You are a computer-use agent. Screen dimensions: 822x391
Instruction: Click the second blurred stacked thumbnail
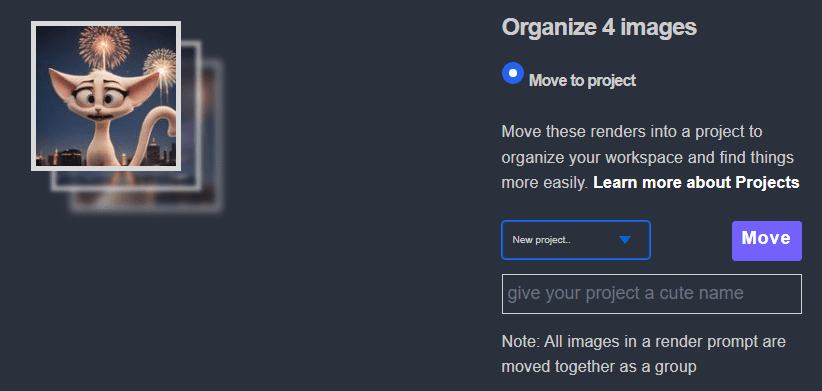point(191,115)
